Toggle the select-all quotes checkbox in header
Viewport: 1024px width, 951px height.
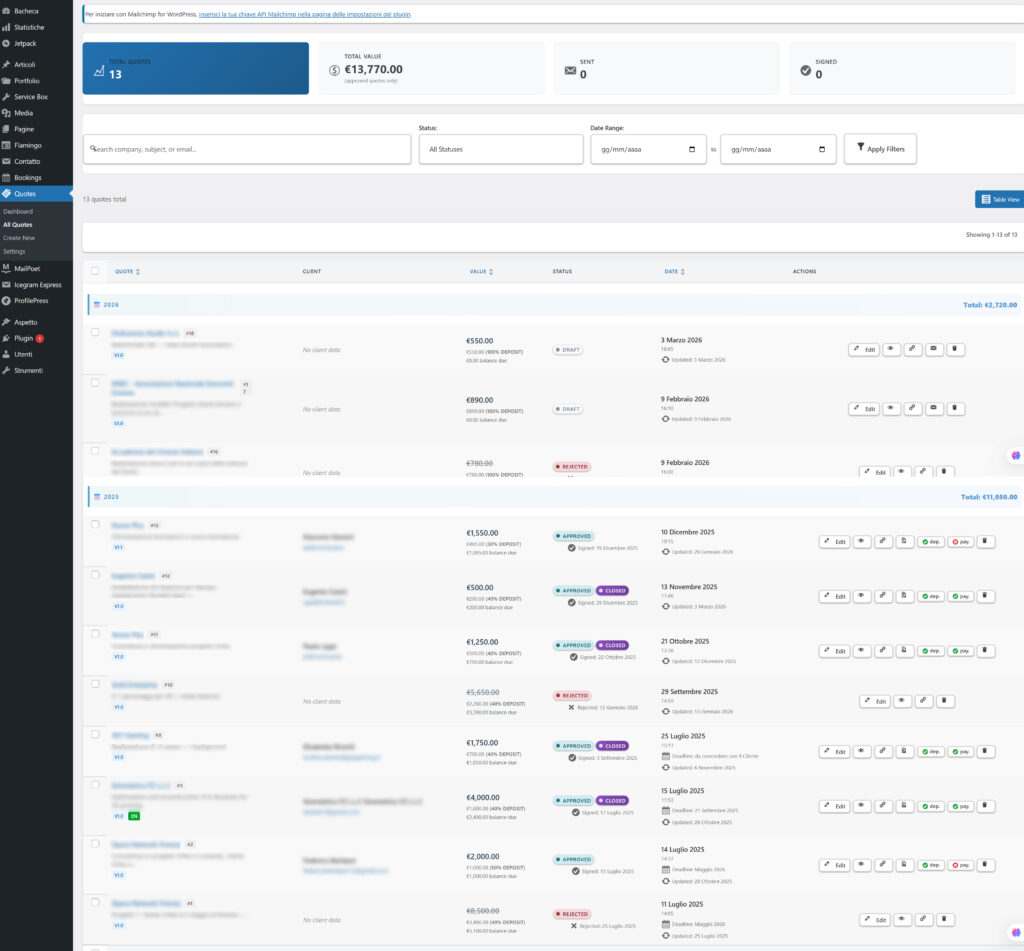[95, 271]
